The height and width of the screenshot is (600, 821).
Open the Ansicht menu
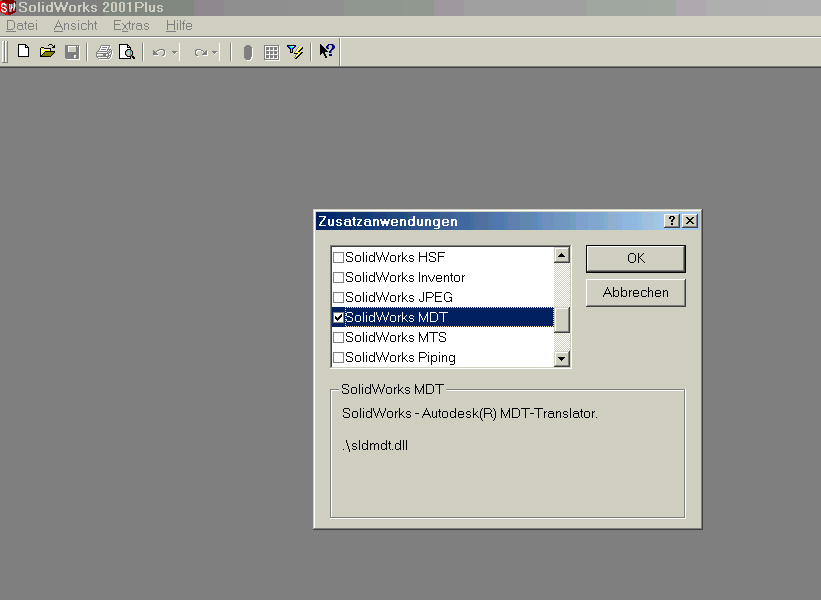75,26
